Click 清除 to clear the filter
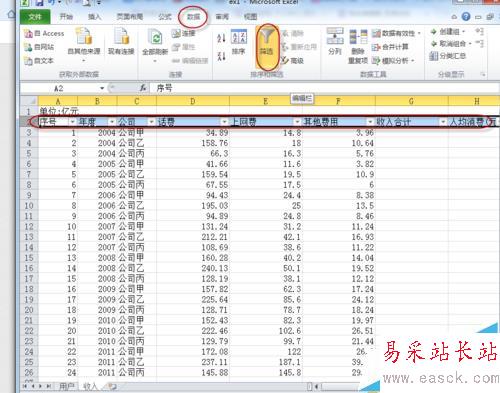 coord(293,33)
